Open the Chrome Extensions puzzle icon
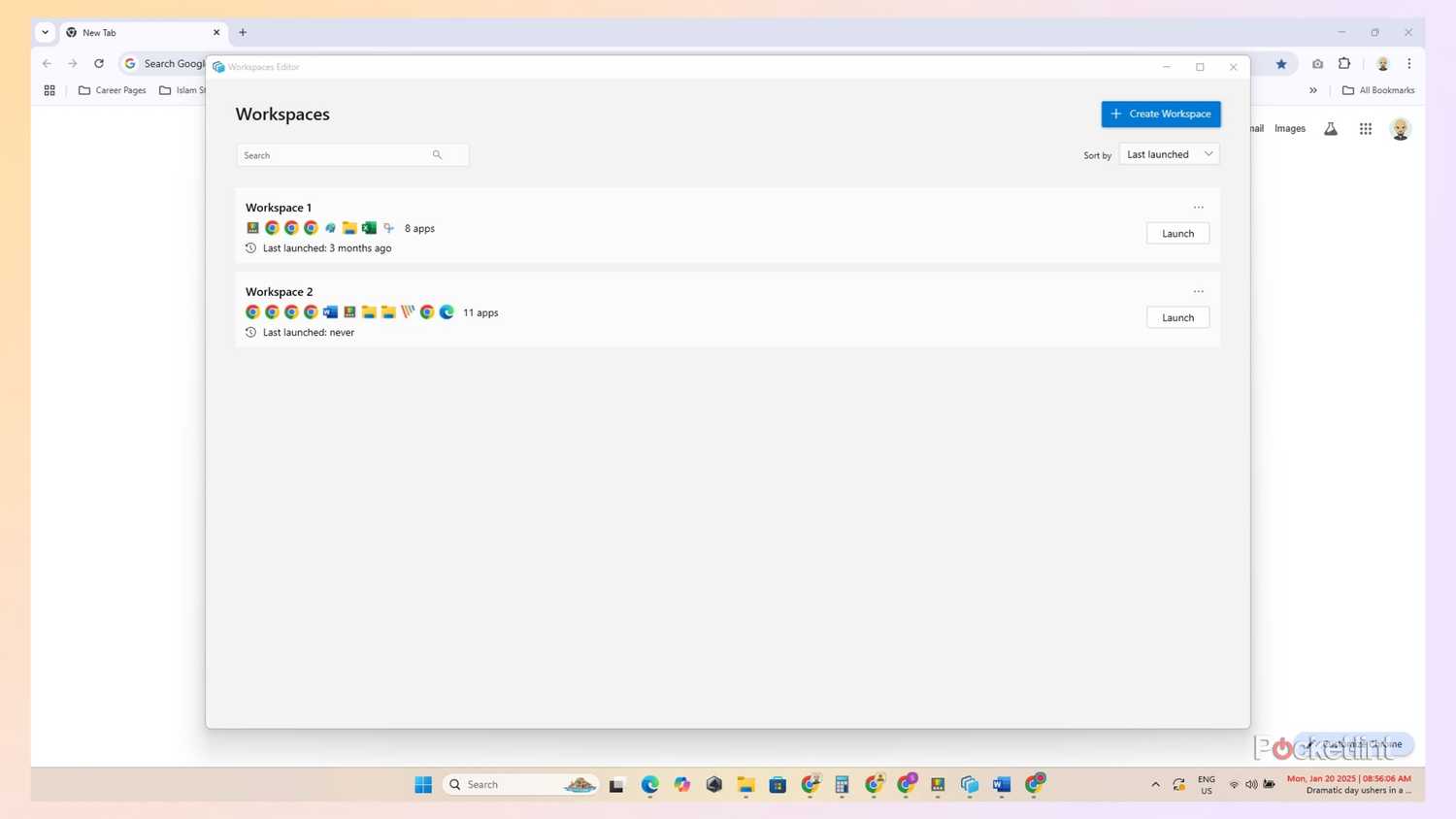 (x=1344, y=64)
